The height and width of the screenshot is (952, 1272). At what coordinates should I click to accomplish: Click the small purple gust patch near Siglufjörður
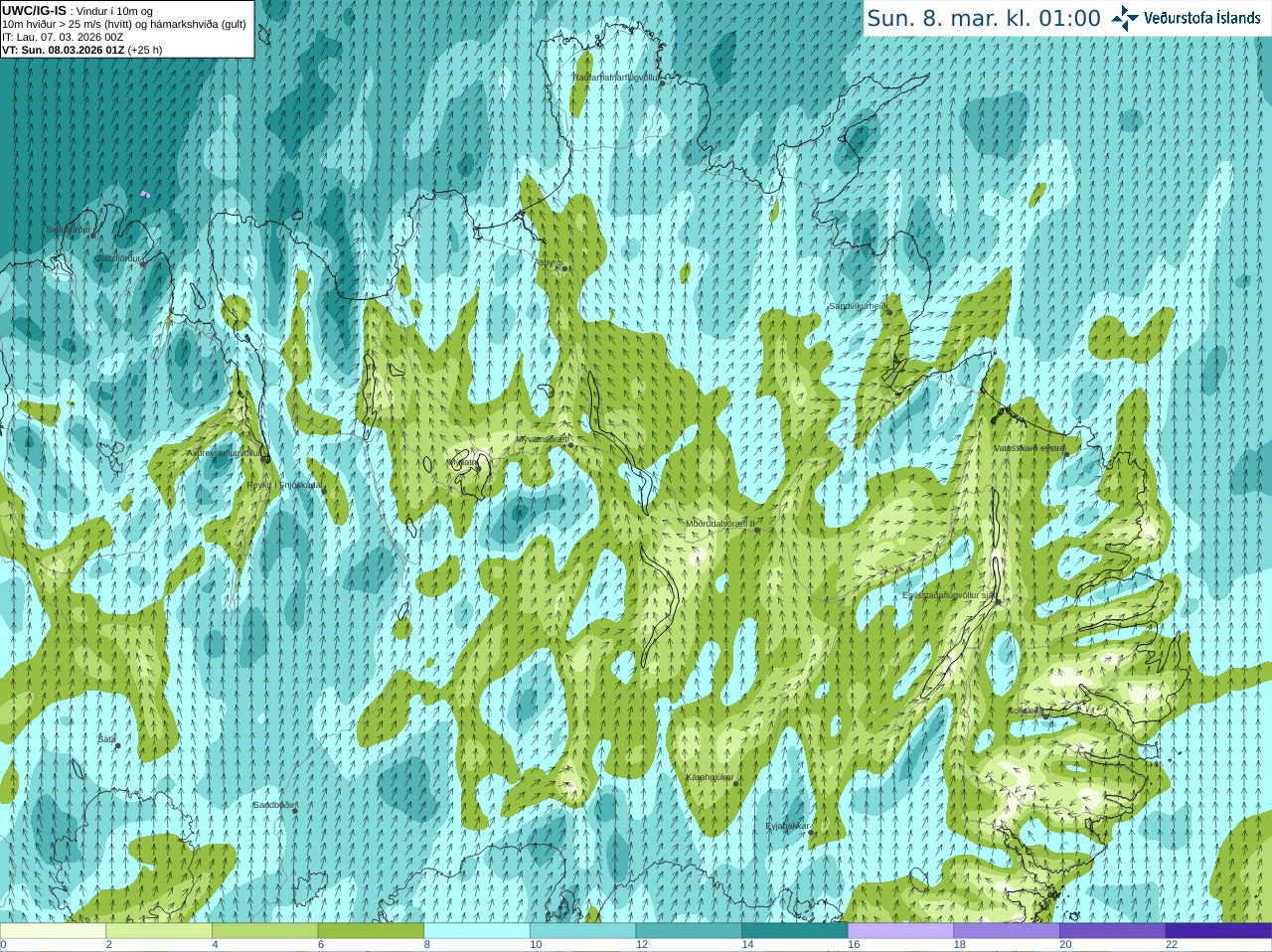point(145,195)
